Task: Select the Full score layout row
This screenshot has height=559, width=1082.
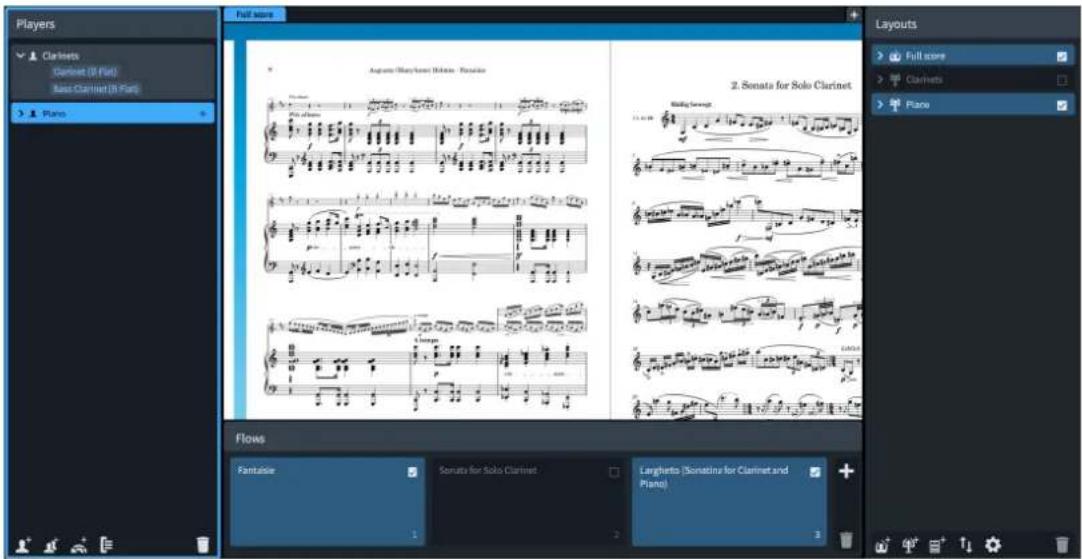Action: tap(972, 56)
